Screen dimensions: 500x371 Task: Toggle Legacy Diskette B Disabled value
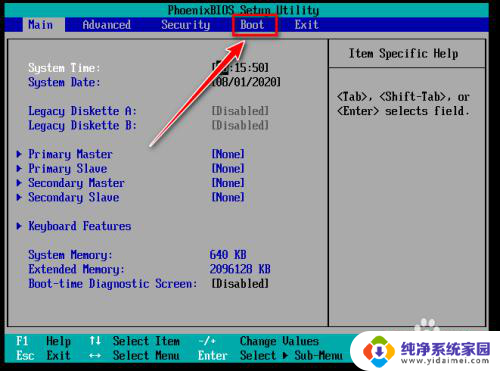pos(240,125)
